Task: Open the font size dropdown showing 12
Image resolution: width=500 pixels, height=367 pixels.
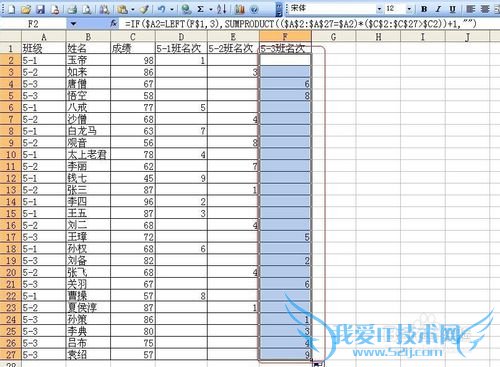Action: coord(409,9)
